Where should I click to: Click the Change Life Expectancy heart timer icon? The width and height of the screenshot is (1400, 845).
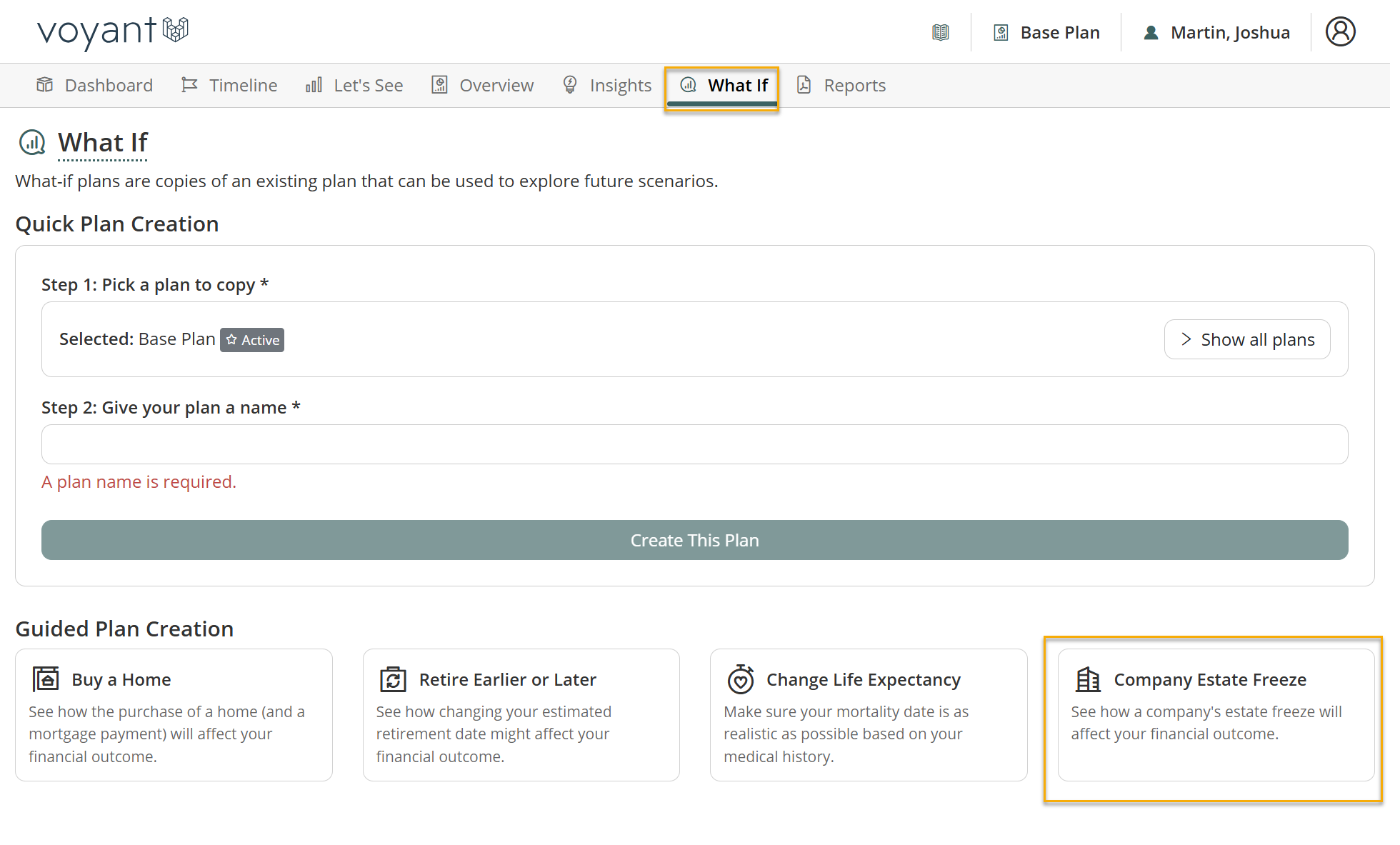[x=741, y=679]
